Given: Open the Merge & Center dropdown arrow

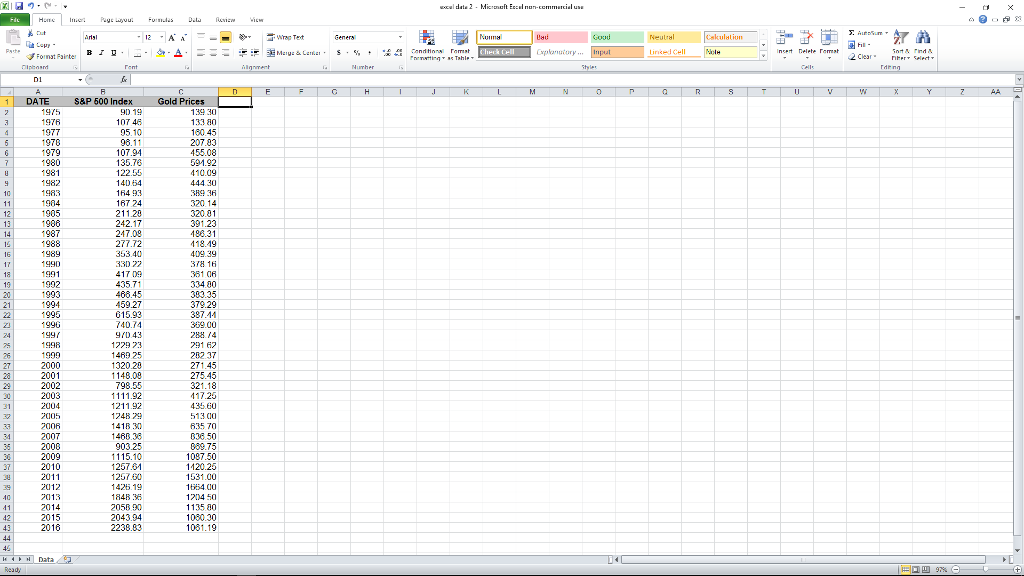Looking at the screenshot, I should (325, 53).
